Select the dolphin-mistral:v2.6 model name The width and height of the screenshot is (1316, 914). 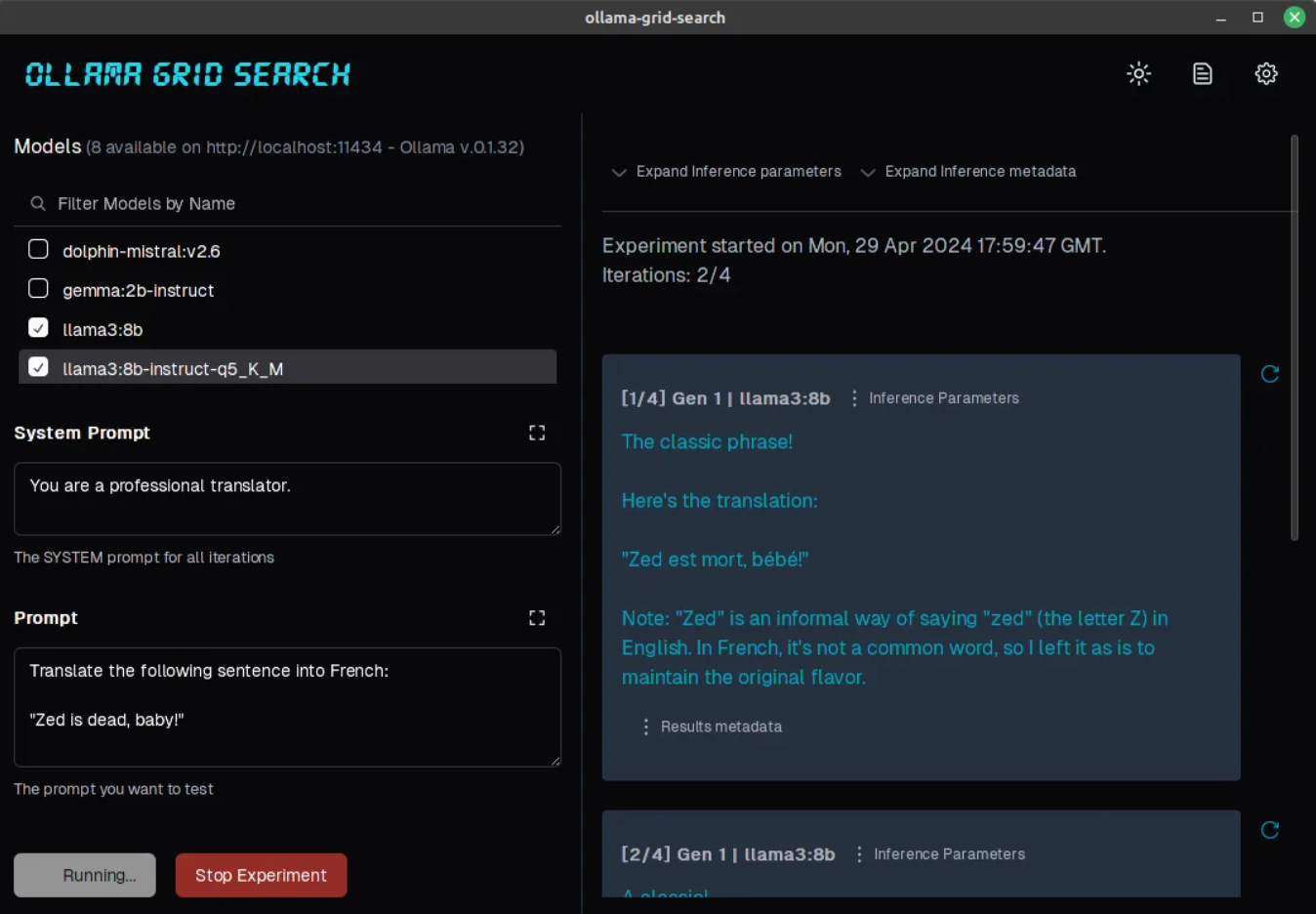pos(142,251)
